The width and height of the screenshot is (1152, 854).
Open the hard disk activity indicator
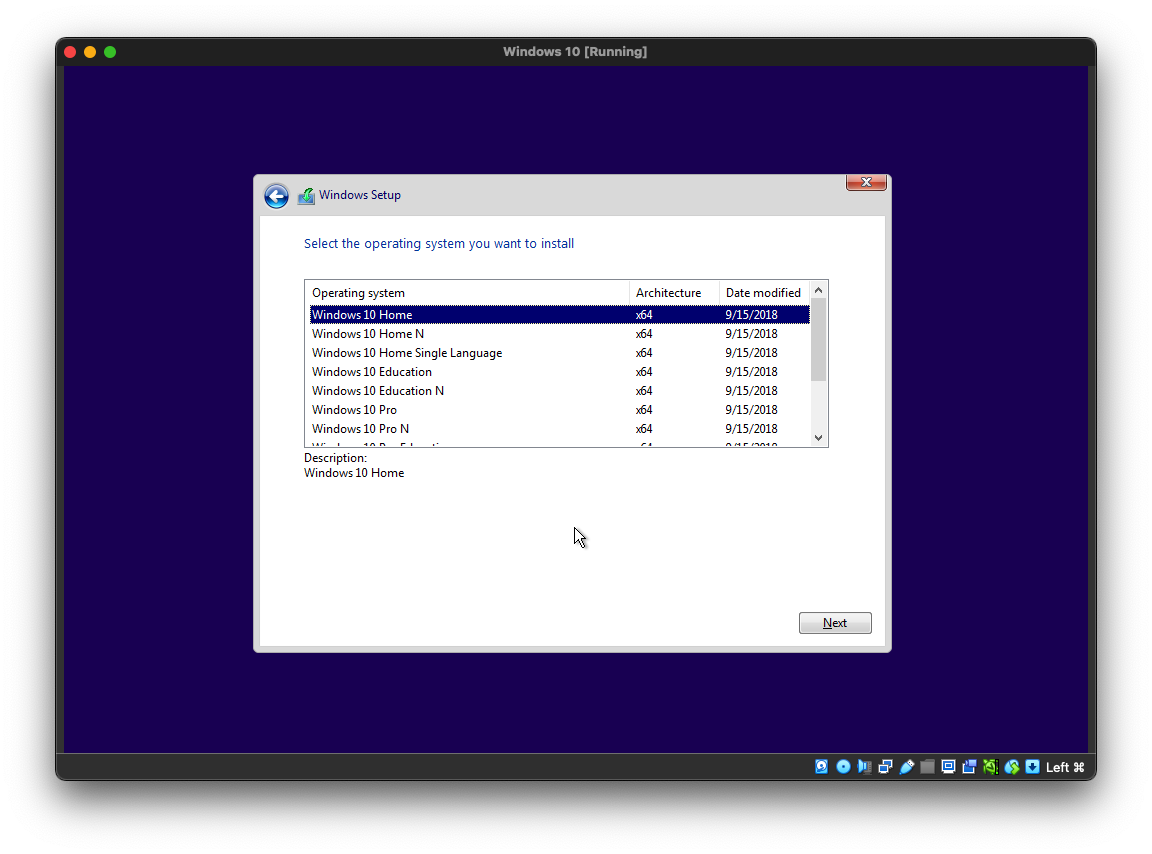coord(822,767)
